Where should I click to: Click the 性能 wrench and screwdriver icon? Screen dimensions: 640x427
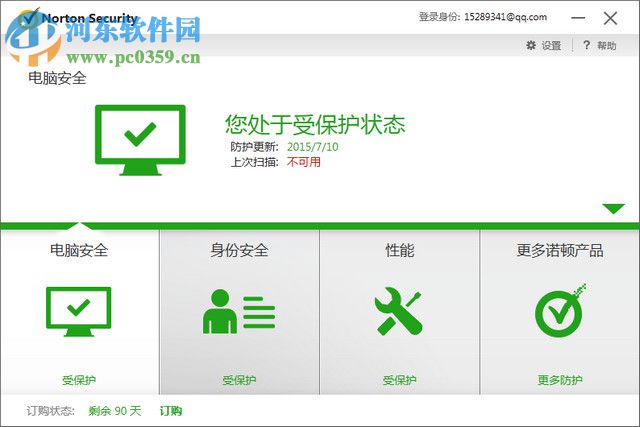(x=398, y=311)
